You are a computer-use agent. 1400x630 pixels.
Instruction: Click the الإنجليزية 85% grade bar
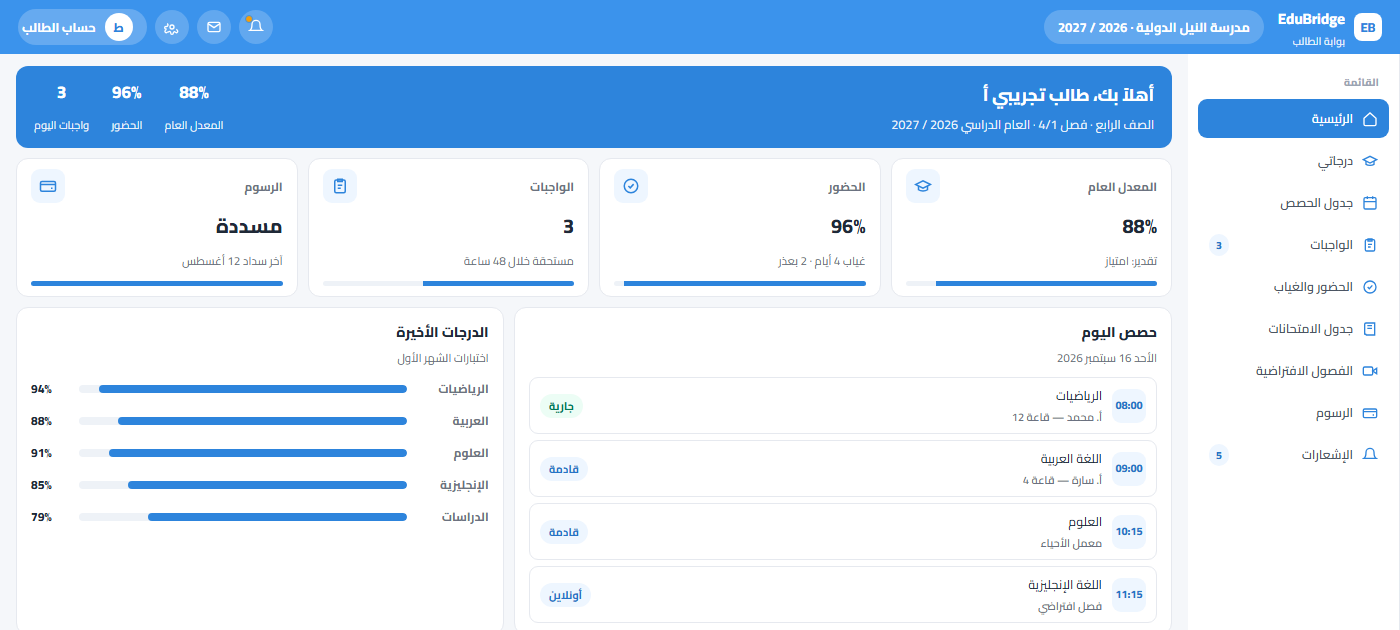tap(243, 485)
